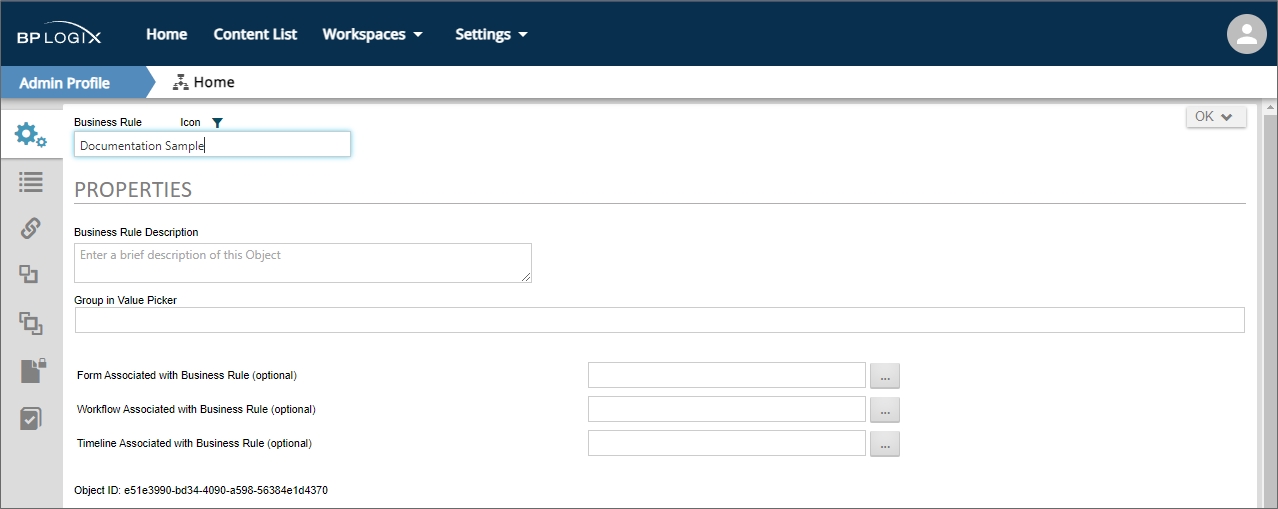Click the checkmark box icon in sidebar
The image size is (1278, 509).
[x=30, y=418]
